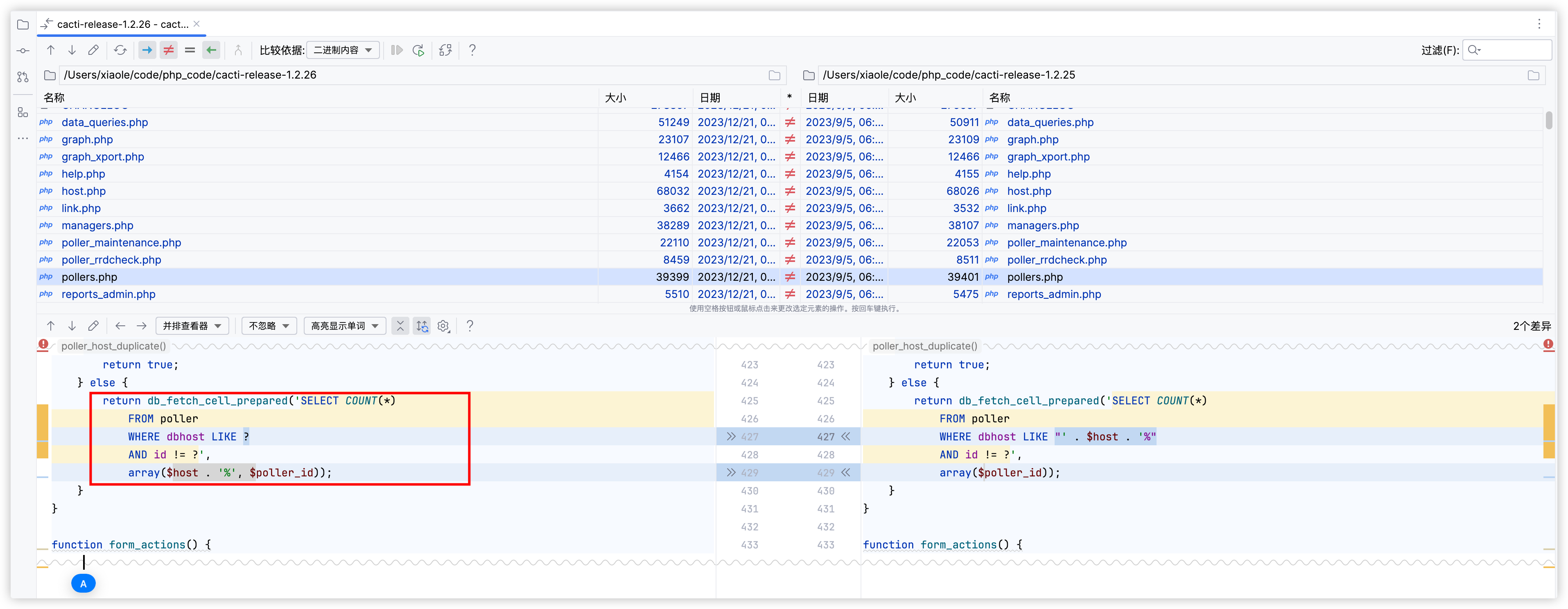Open the 二进制内容 compare-by dropdown

[343, 50]
